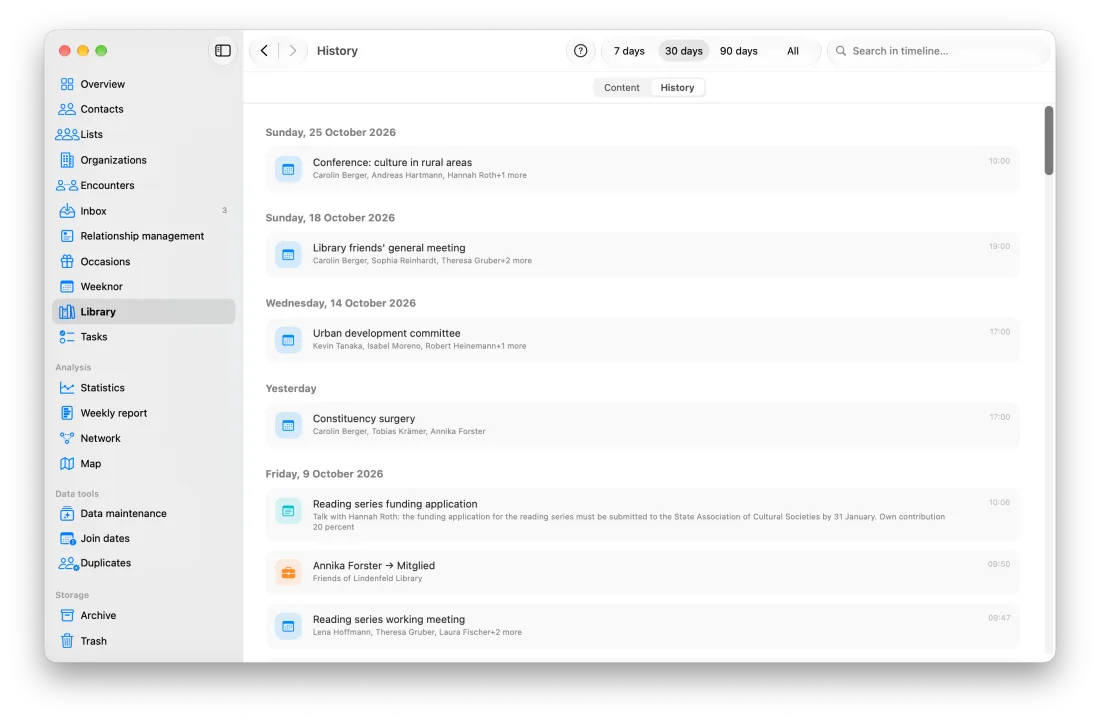The image size is (1100, 721).
Task: Open the Trash bin icon
Action: [67, 641]
